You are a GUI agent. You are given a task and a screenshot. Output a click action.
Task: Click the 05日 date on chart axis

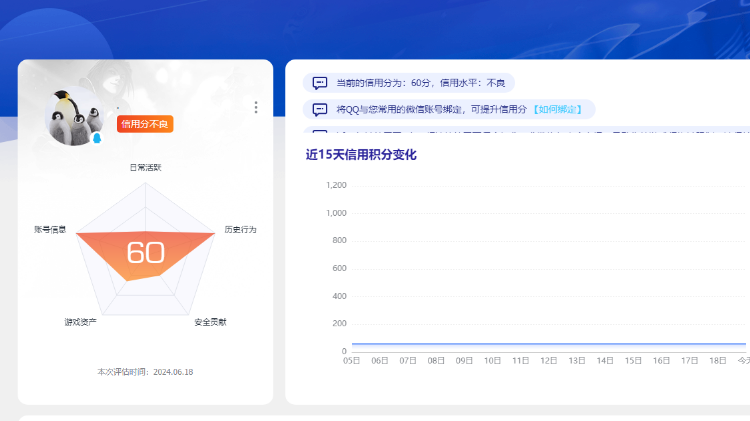pos(351,360)
